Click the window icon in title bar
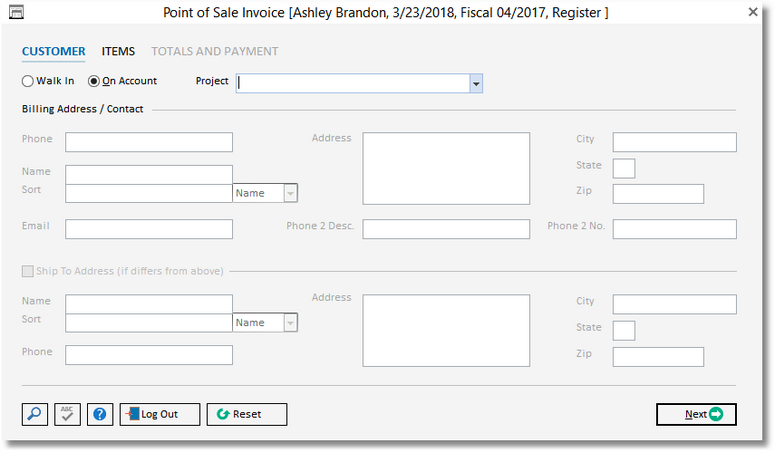 coord(16,12)
